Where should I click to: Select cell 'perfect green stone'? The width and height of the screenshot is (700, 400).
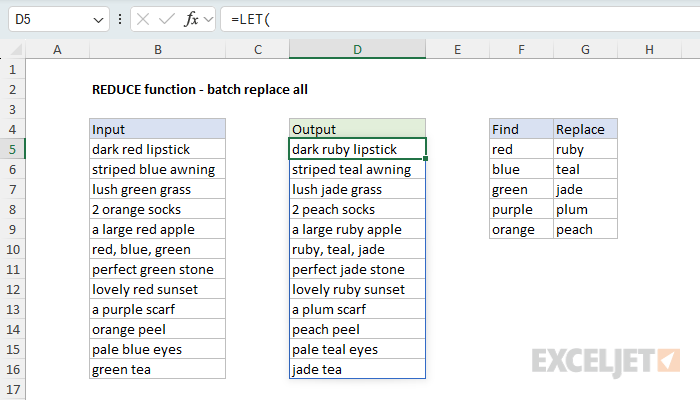(158, 269)
